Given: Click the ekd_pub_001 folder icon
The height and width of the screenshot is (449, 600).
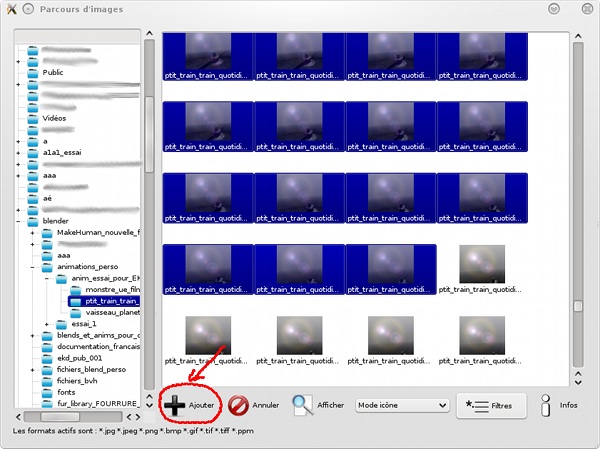Looking at the screenshot, I should [47, 358].
